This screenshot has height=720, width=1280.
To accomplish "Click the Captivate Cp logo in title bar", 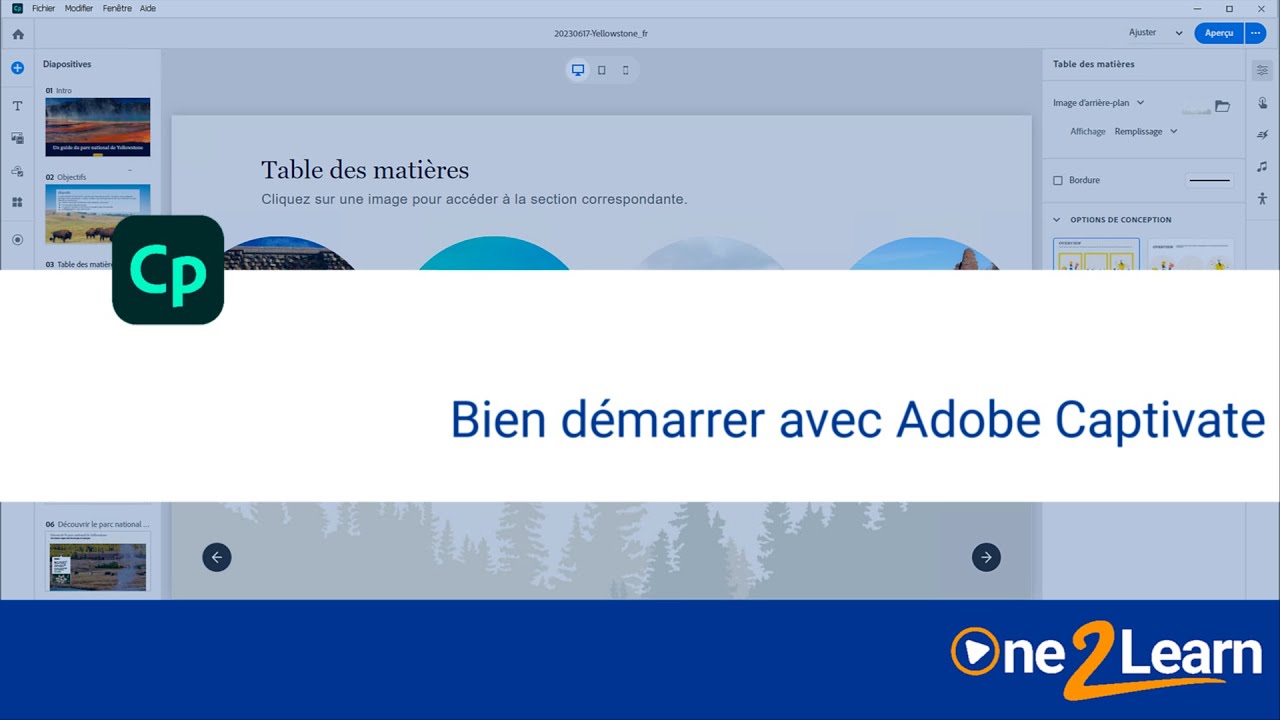I will 17,8.
